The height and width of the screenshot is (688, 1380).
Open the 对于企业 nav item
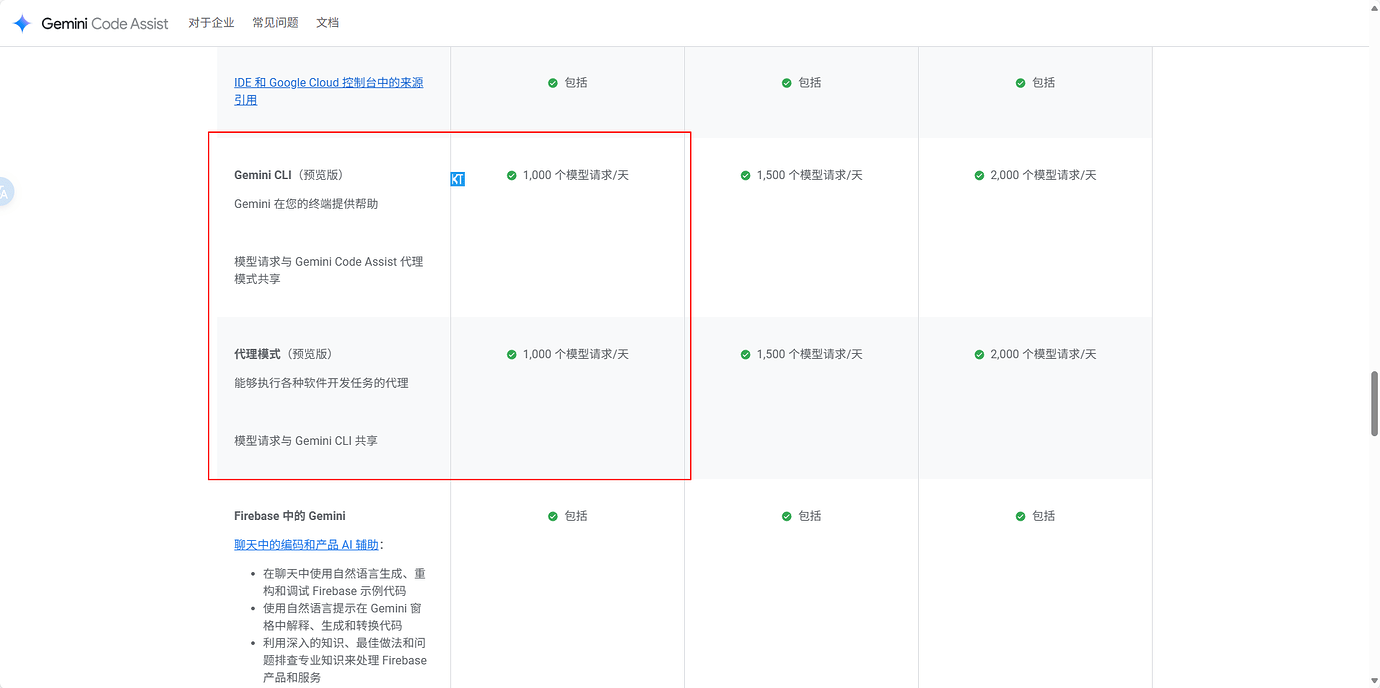tap(211, 23)
